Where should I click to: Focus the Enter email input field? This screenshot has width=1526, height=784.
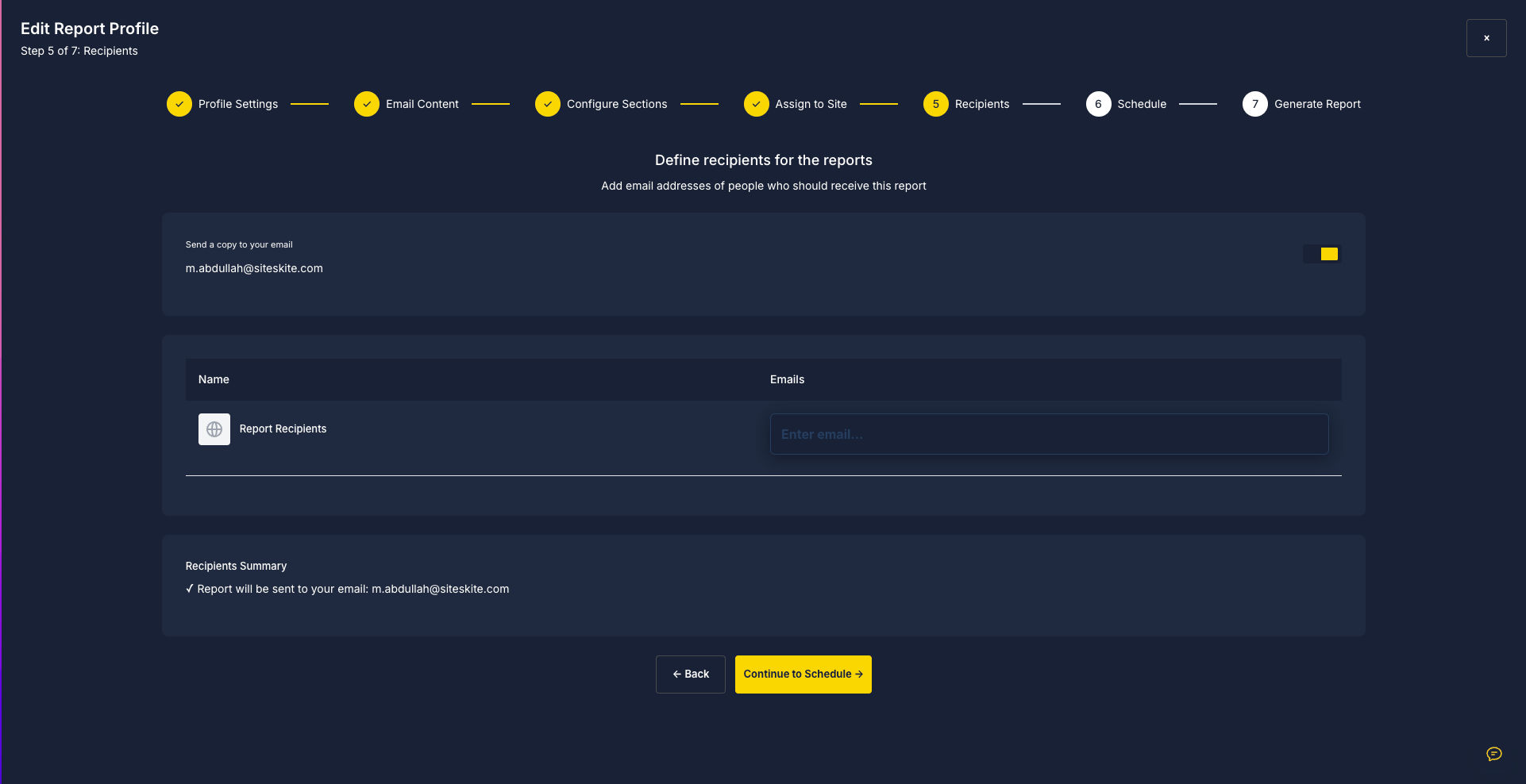(1049, 434)
